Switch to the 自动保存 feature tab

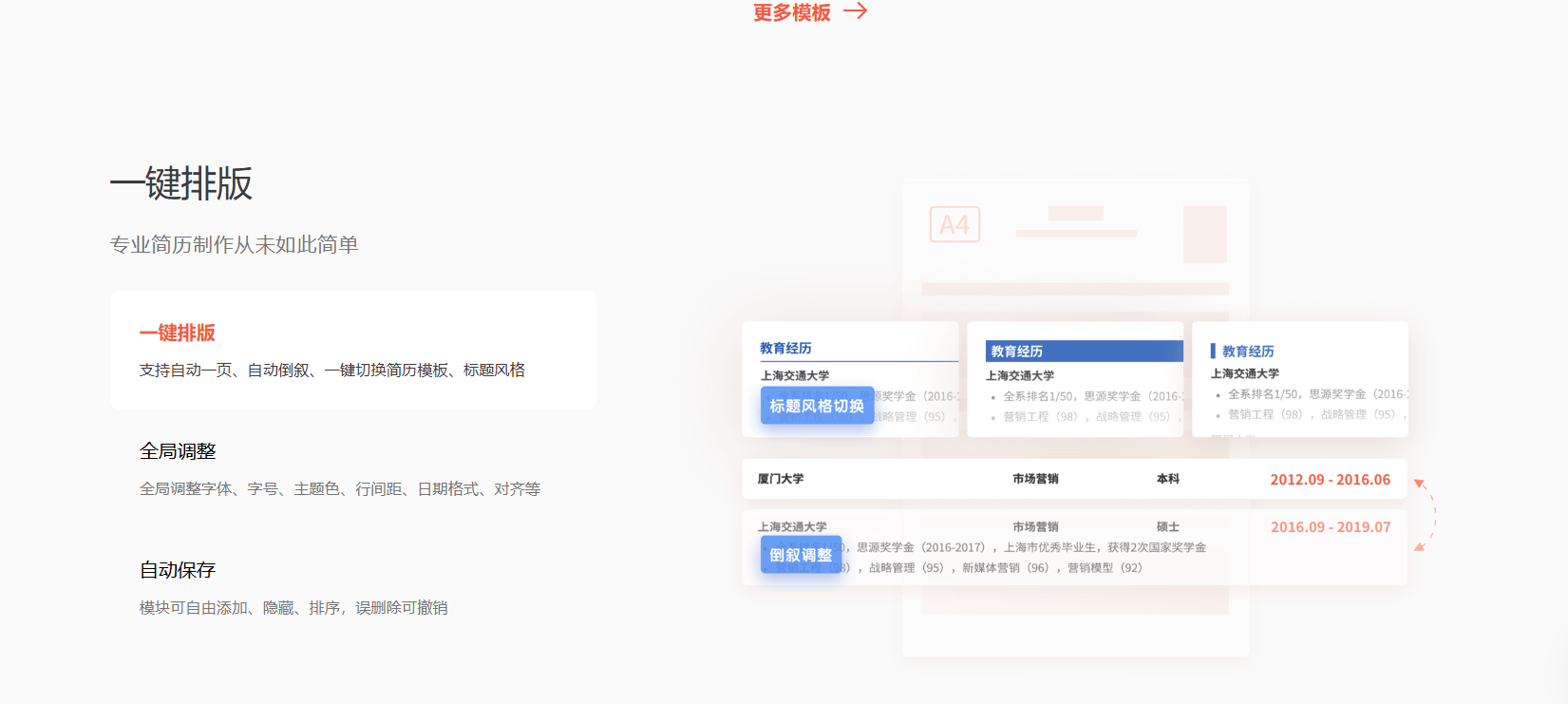click(178, 571)
